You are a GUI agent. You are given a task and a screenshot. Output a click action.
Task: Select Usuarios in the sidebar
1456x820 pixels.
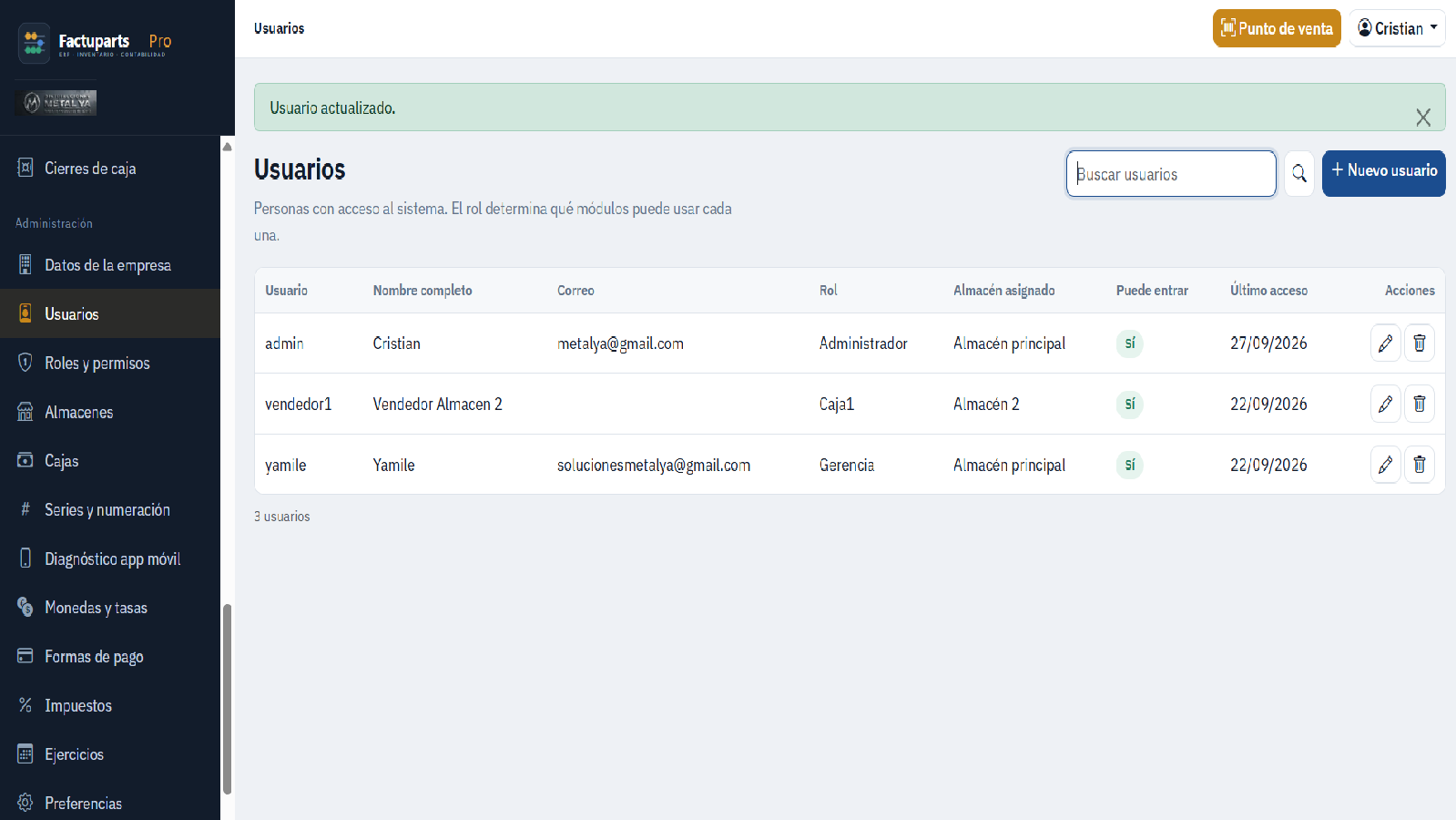click(110, 314)
